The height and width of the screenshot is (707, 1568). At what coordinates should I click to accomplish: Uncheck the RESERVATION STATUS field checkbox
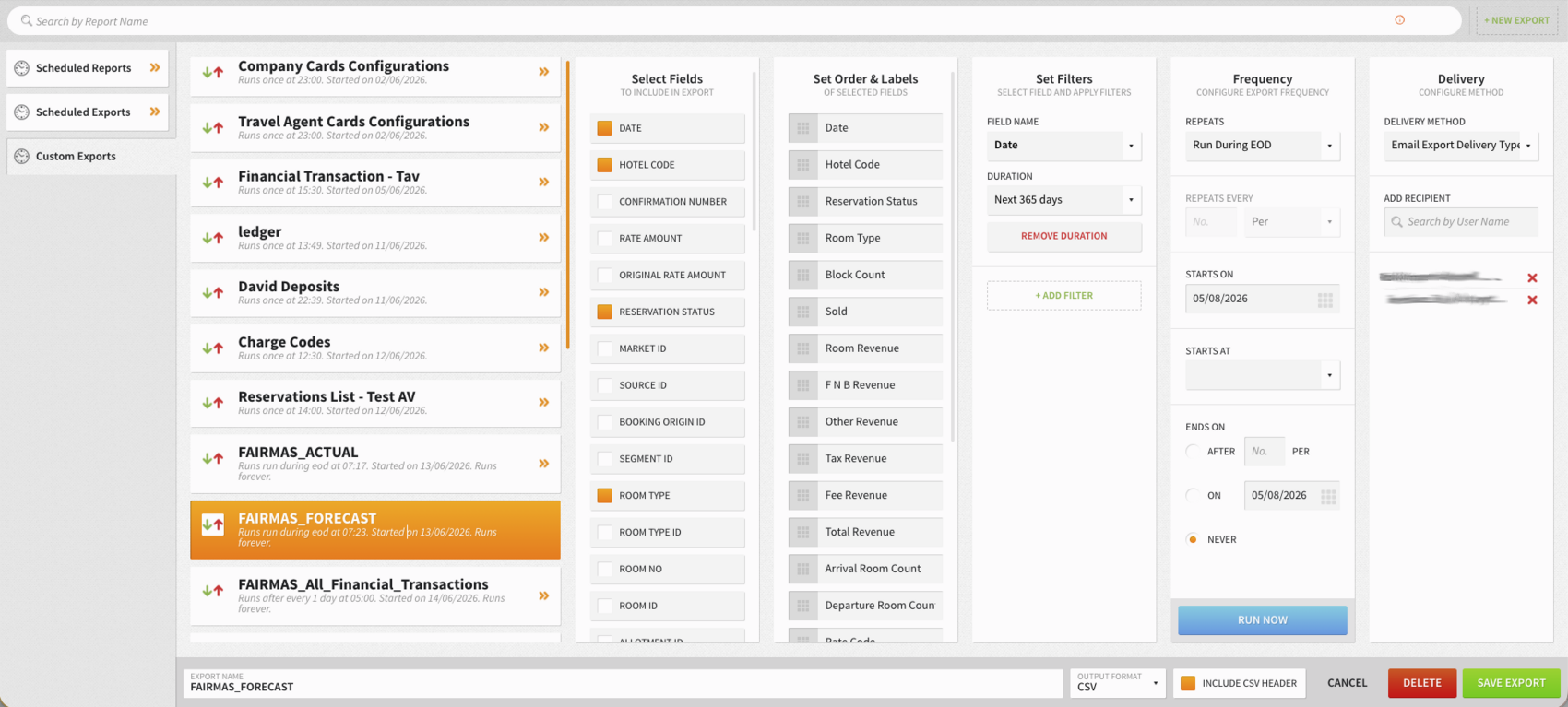coord(605,312)
